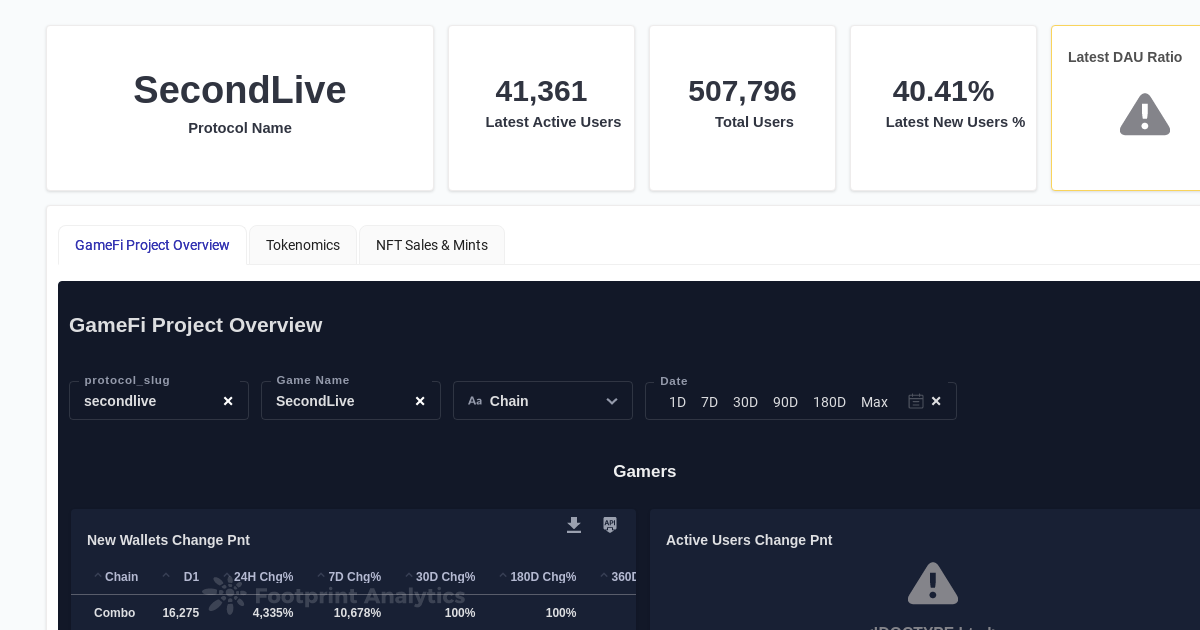Click the warning icon on Latest DAU Ratio card
The width and height of the screenshot is (1200, 630).
point(1145,114)
